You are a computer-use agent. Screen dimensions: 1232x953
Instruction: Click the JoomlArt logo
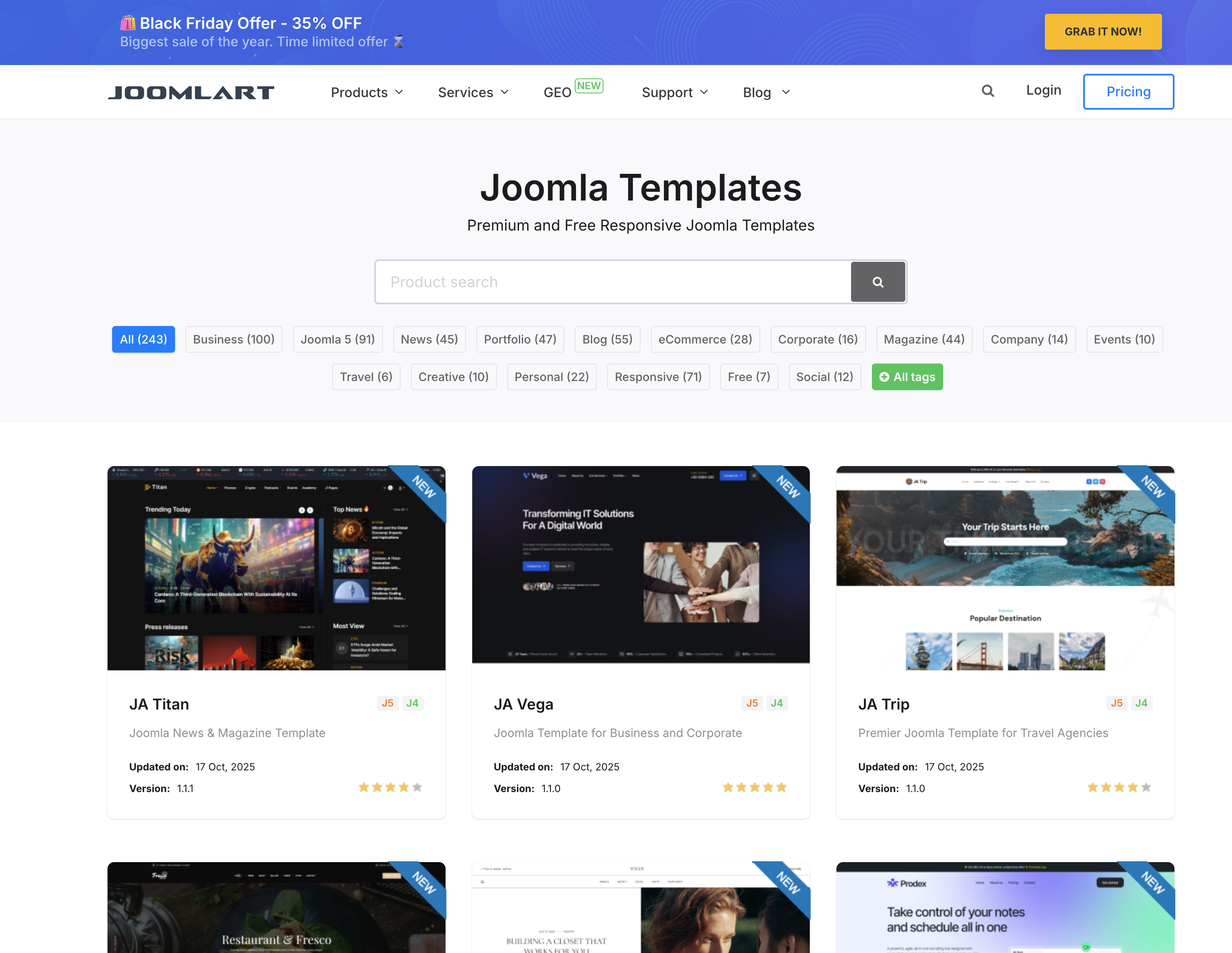190,92
